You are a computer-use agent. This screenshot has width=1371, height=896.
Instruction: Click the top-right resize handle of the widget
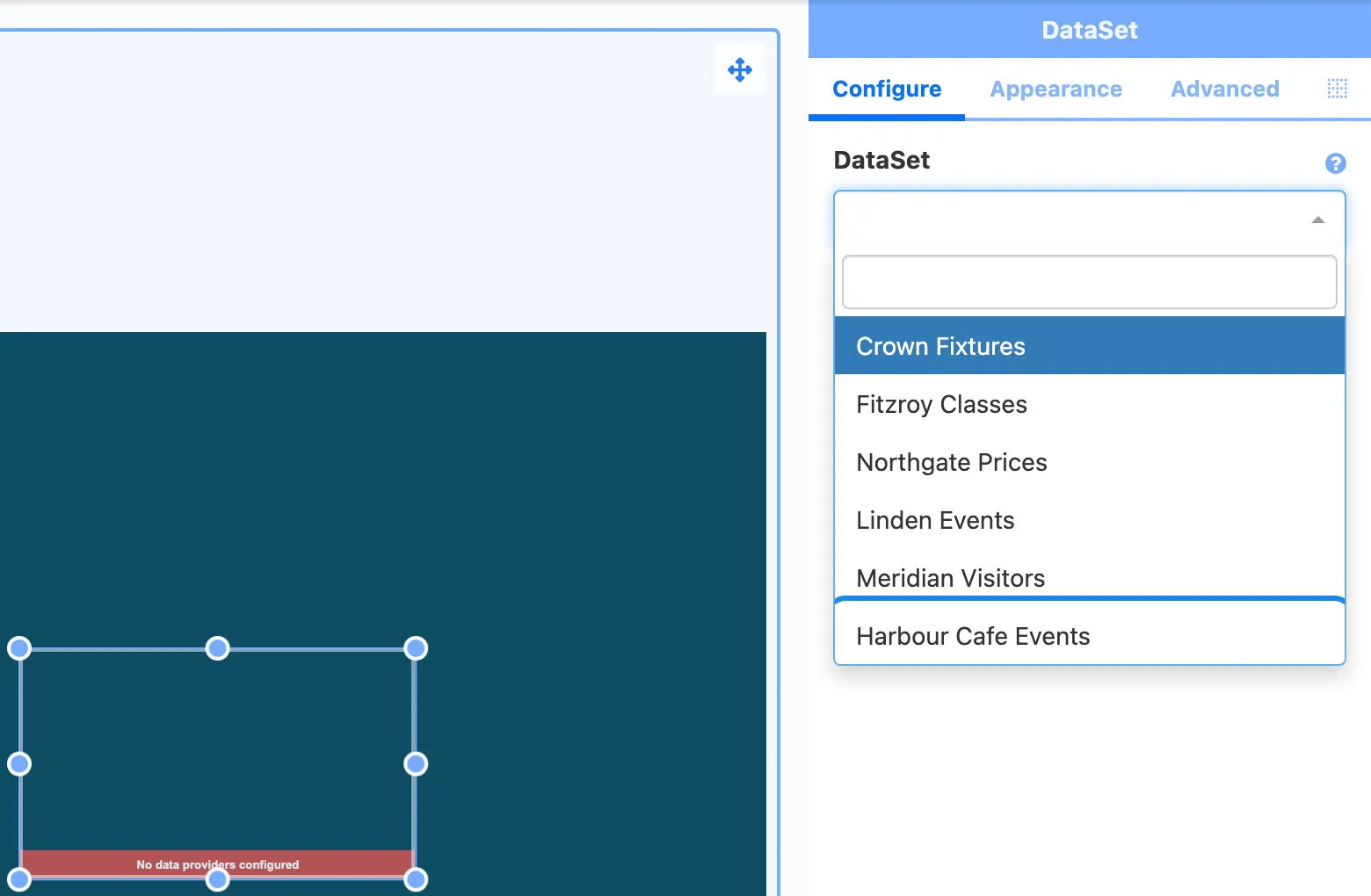(x=416, y=648)
